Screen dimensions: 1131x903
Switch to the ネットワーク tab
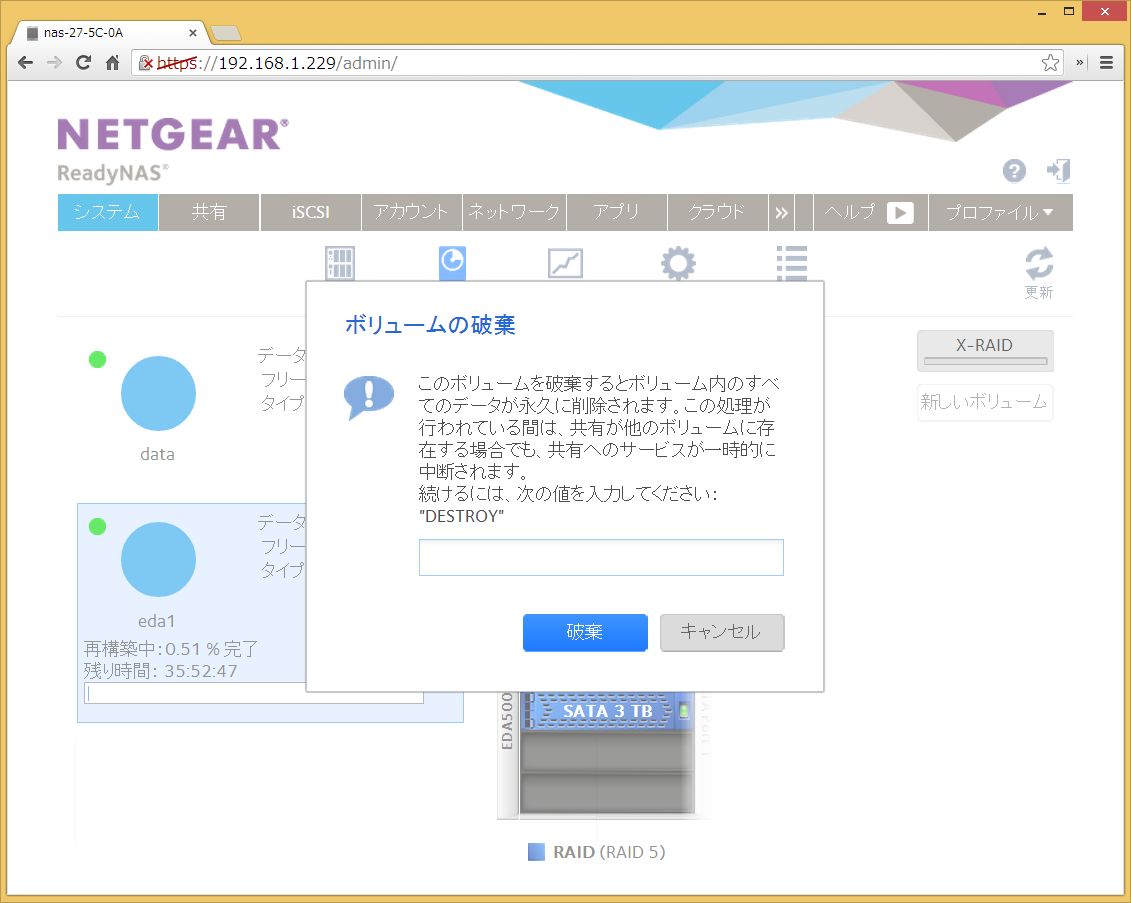(514, 212)
